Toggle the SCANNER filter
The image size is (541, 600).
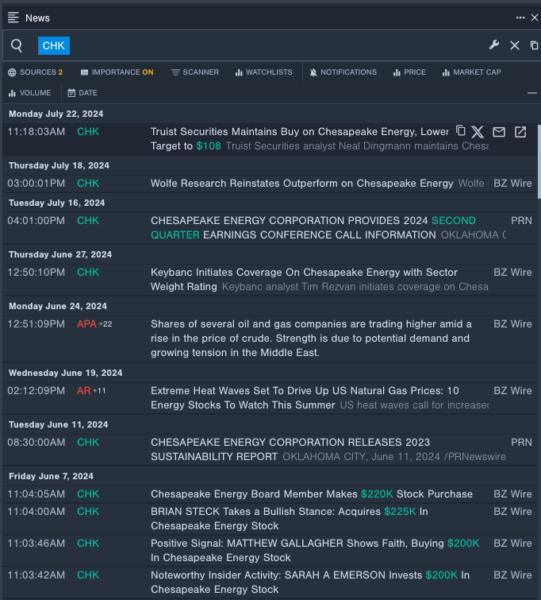(x=195, y=72)
